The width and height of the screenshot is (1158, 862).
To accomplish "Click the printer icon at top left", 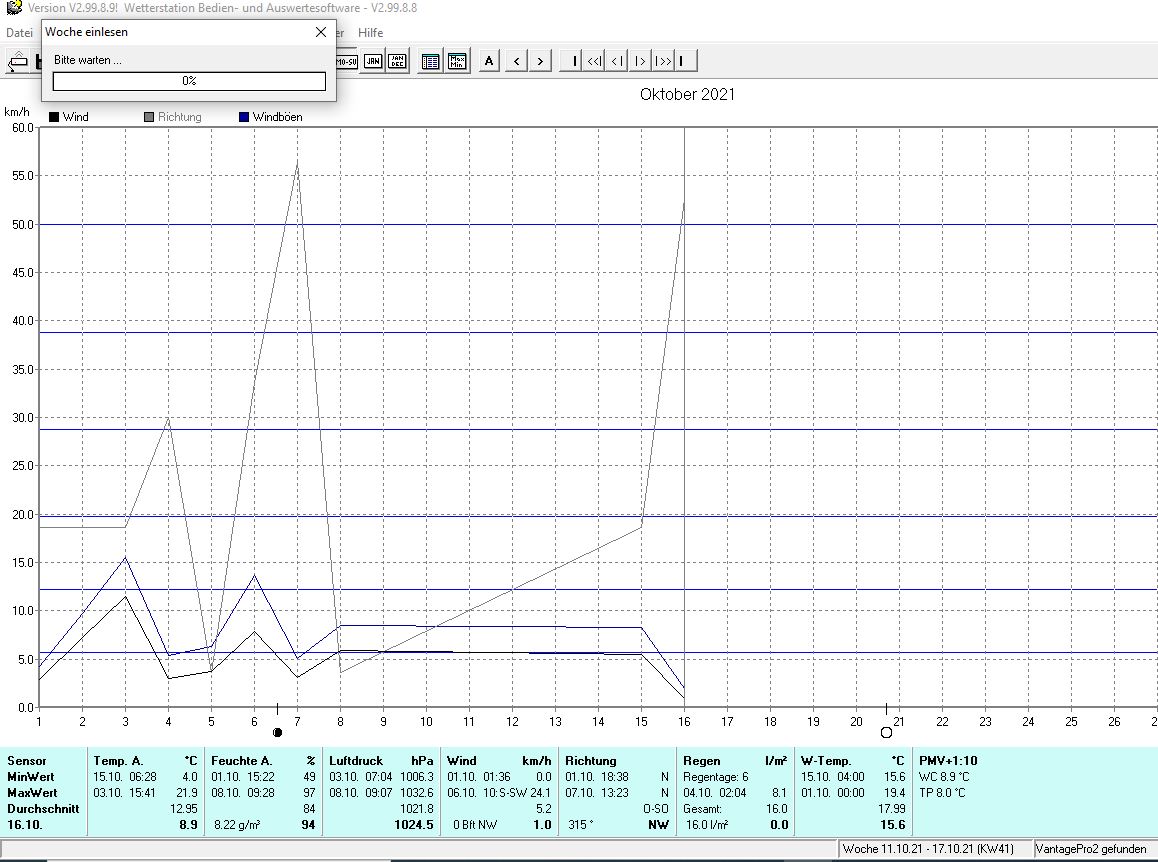I will tap(19, 60).
